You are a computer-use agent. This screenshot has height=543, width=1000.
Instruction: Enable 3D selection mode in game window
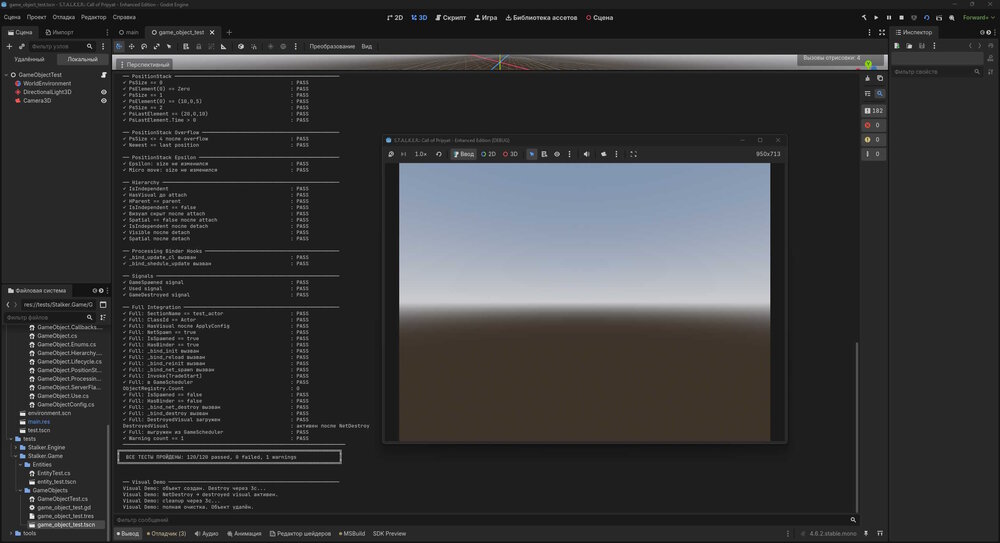pyautogui.click(x=510, y=154)
